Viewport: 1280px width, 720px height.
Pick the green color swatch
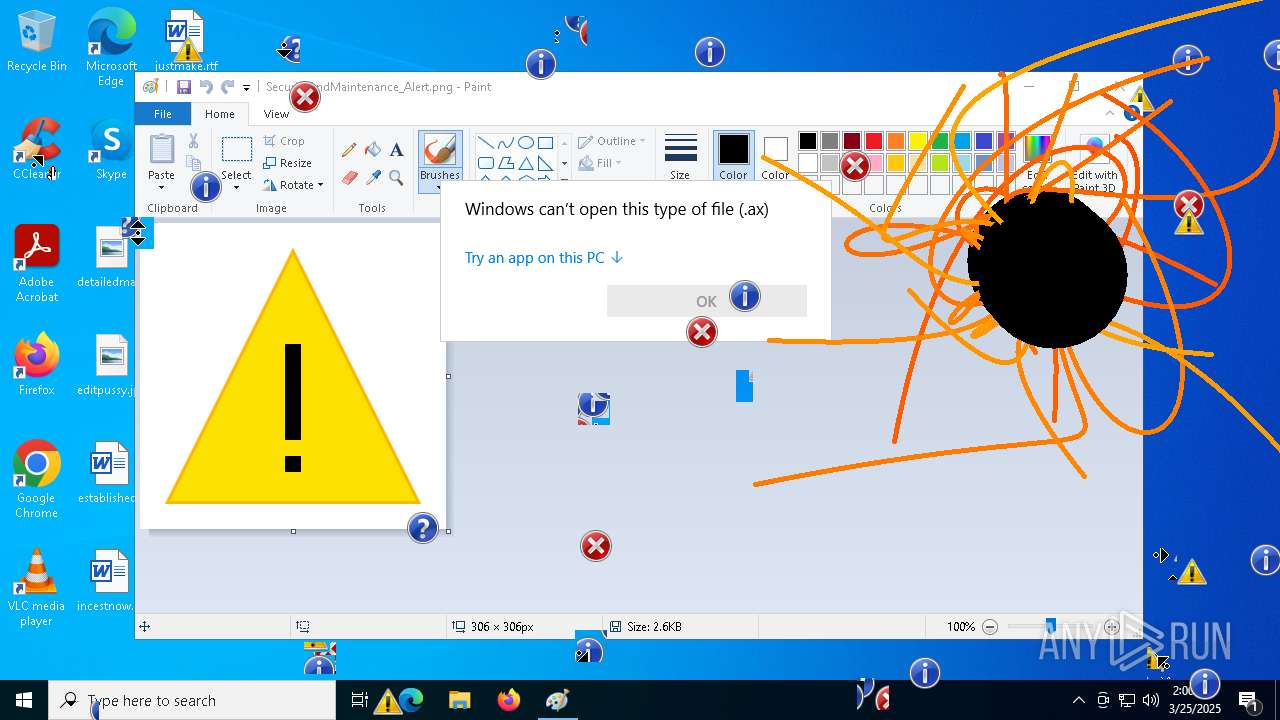pos(940,141)
